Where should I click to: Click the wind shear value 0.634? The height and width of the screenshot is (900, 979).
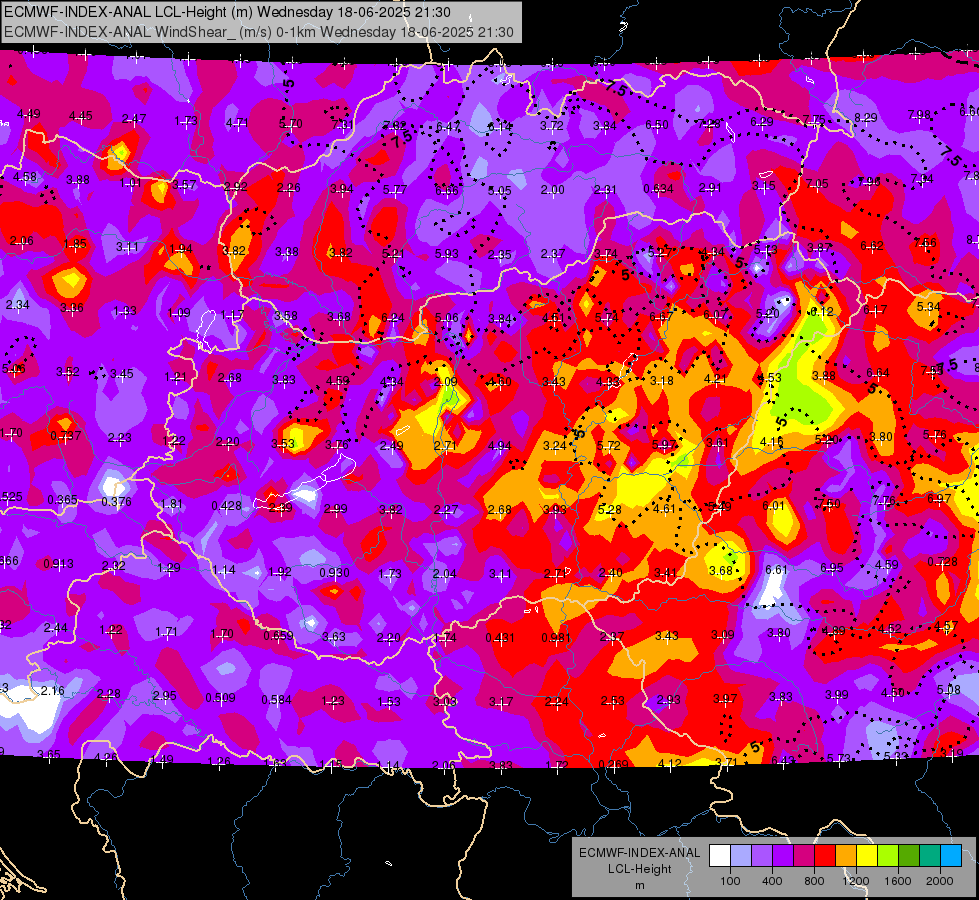pos(659,189)
